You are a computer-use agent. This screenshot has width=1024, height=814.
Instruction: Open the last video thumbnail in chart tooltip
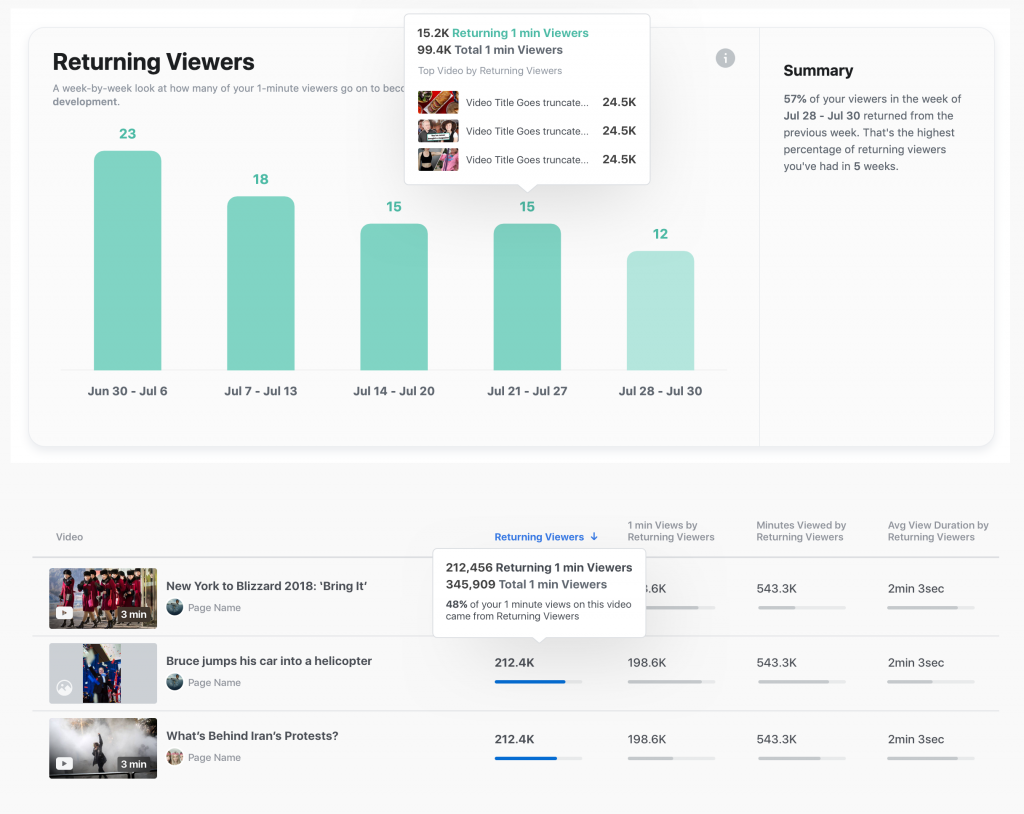click(438, 160)
